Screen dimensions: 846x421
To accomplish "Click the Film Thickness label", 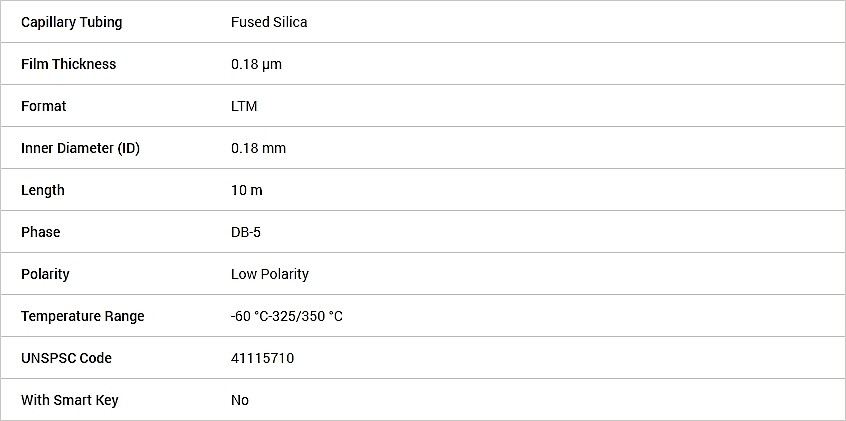I will click(x=69, y=64).
